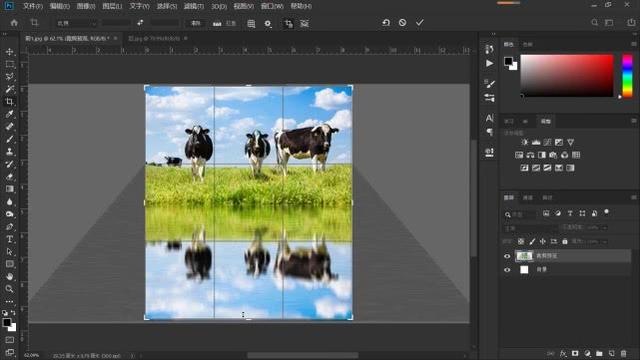This screenshot has width=640, height=360.
Task: Switch to the second document tab
Action: coord(154,38)
